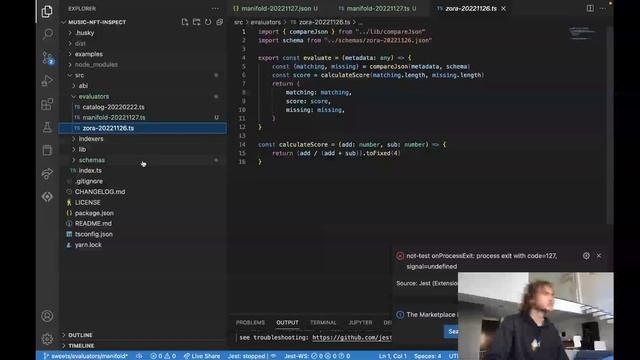Click New File icon in explorer header

point(185,22)
